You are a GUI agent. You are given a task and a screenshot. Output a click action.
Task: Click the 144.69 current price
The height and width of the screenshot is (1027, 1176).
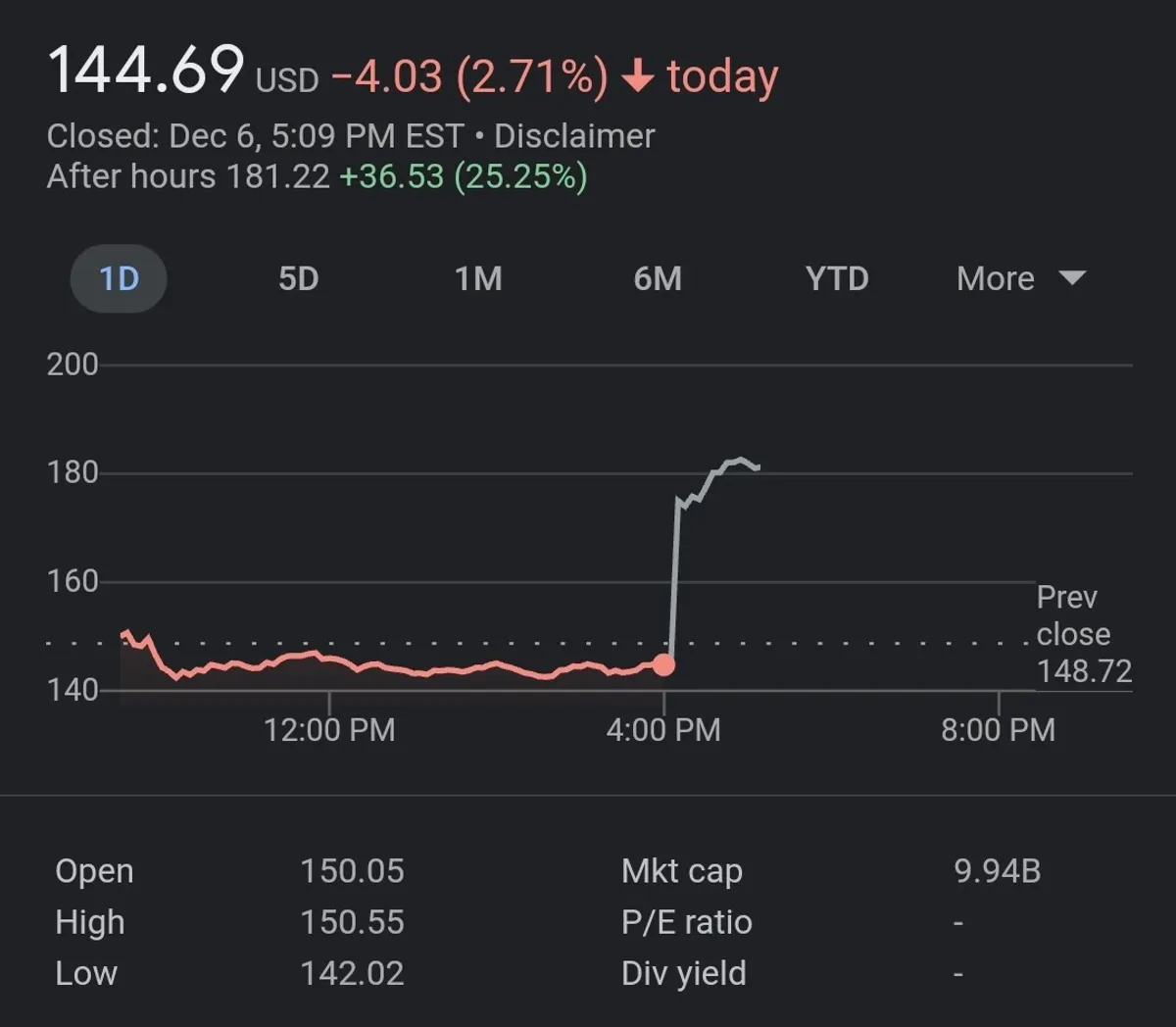tap(146, 71)
